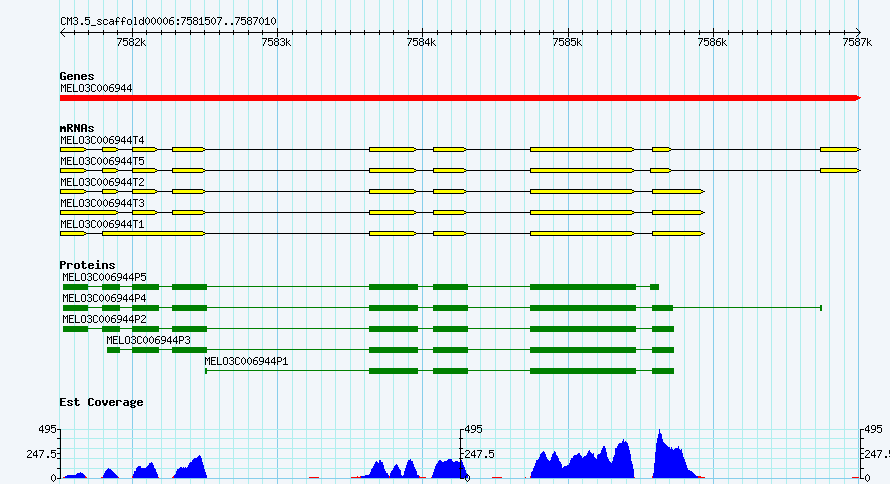Screen dimensions: 890x484
Task: Open transcript label MELO3C006944T2
Action: tap(102, 182)
